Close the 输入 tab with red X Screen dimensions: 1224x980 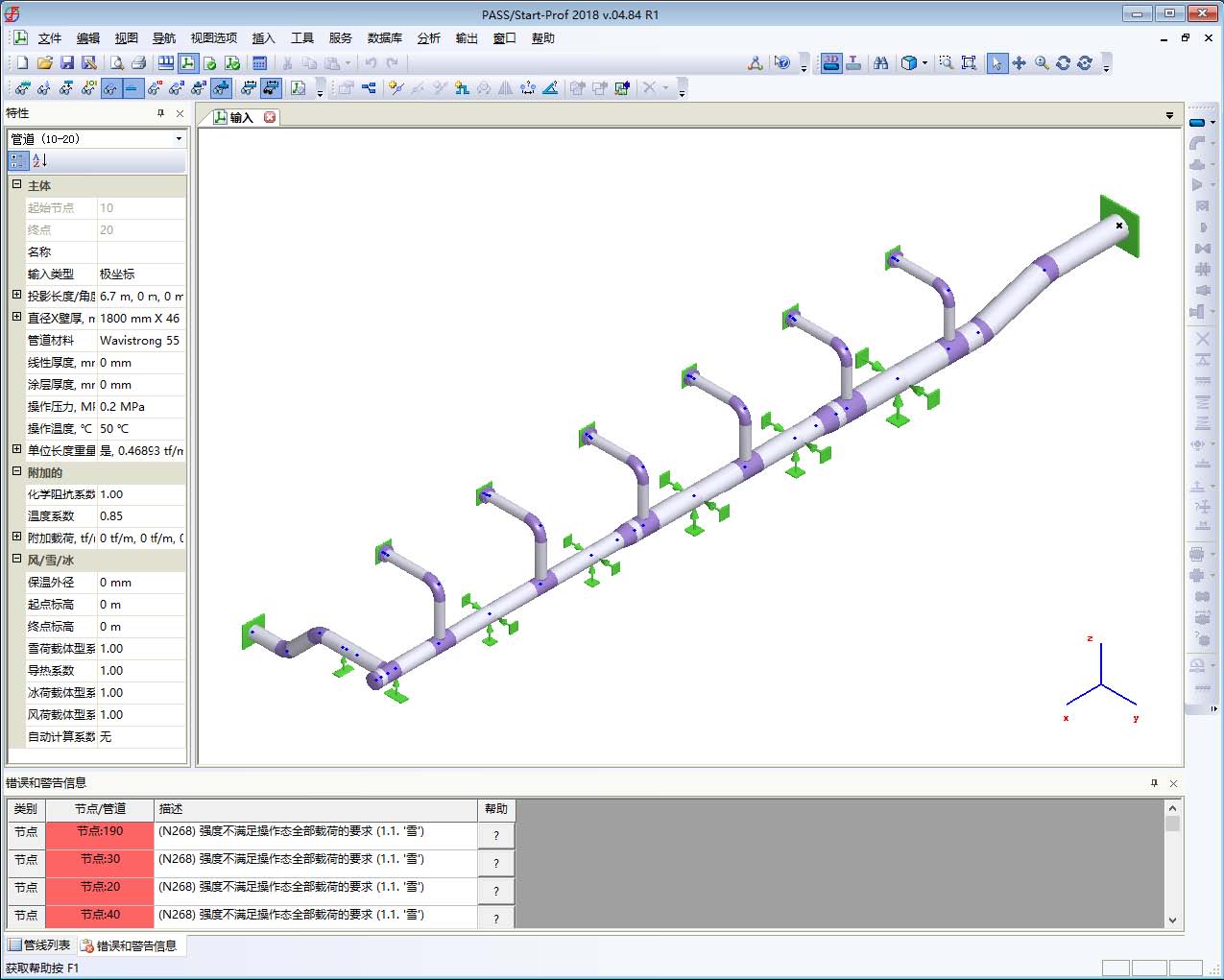pos(271,117)
